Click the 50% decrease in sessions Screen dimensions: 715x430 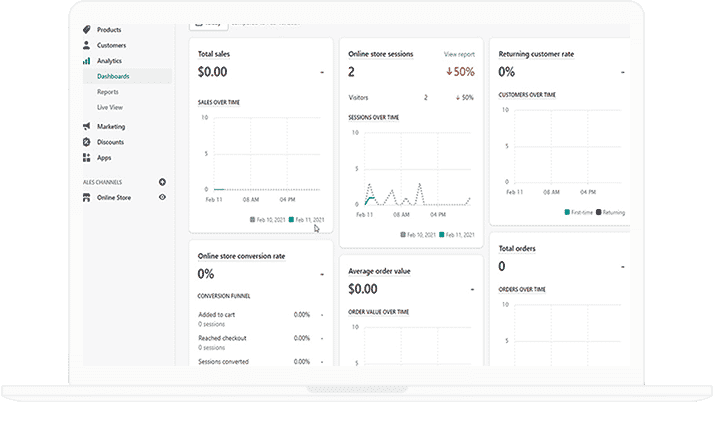coord(460,72)
